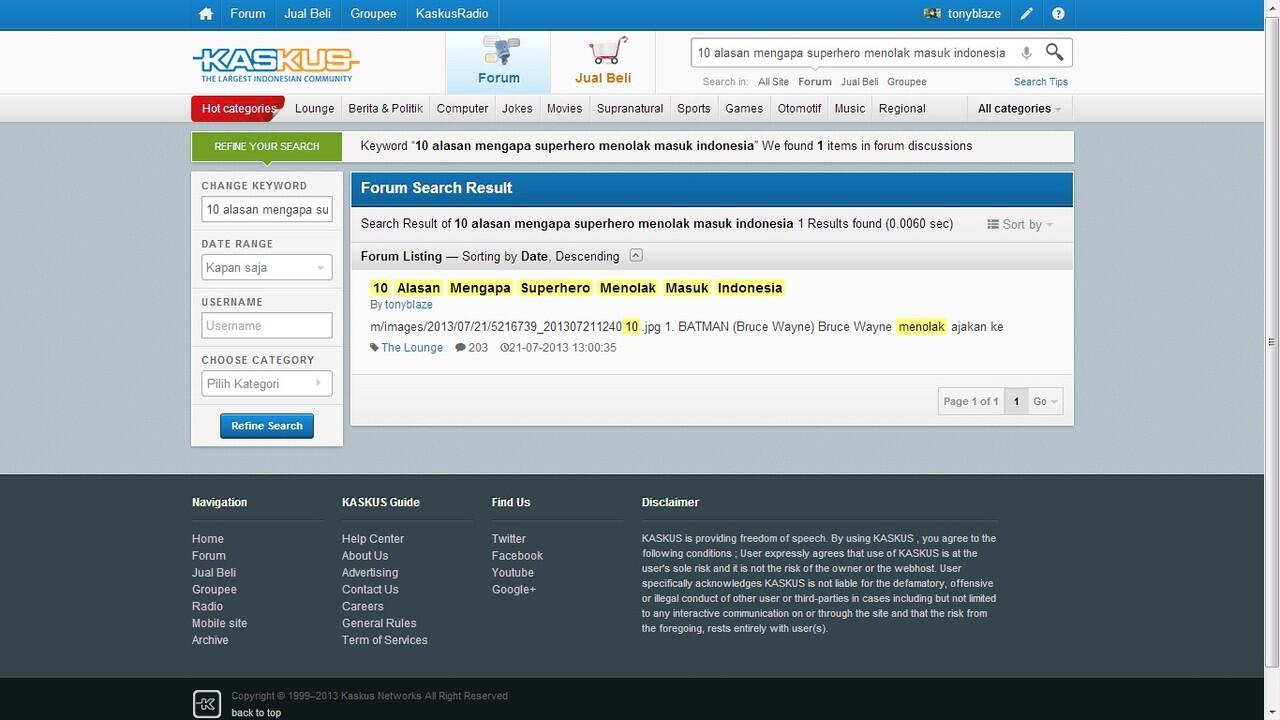Open the Go page dropdown
The image size is (1280, 720).
(x=1045, y=401)
